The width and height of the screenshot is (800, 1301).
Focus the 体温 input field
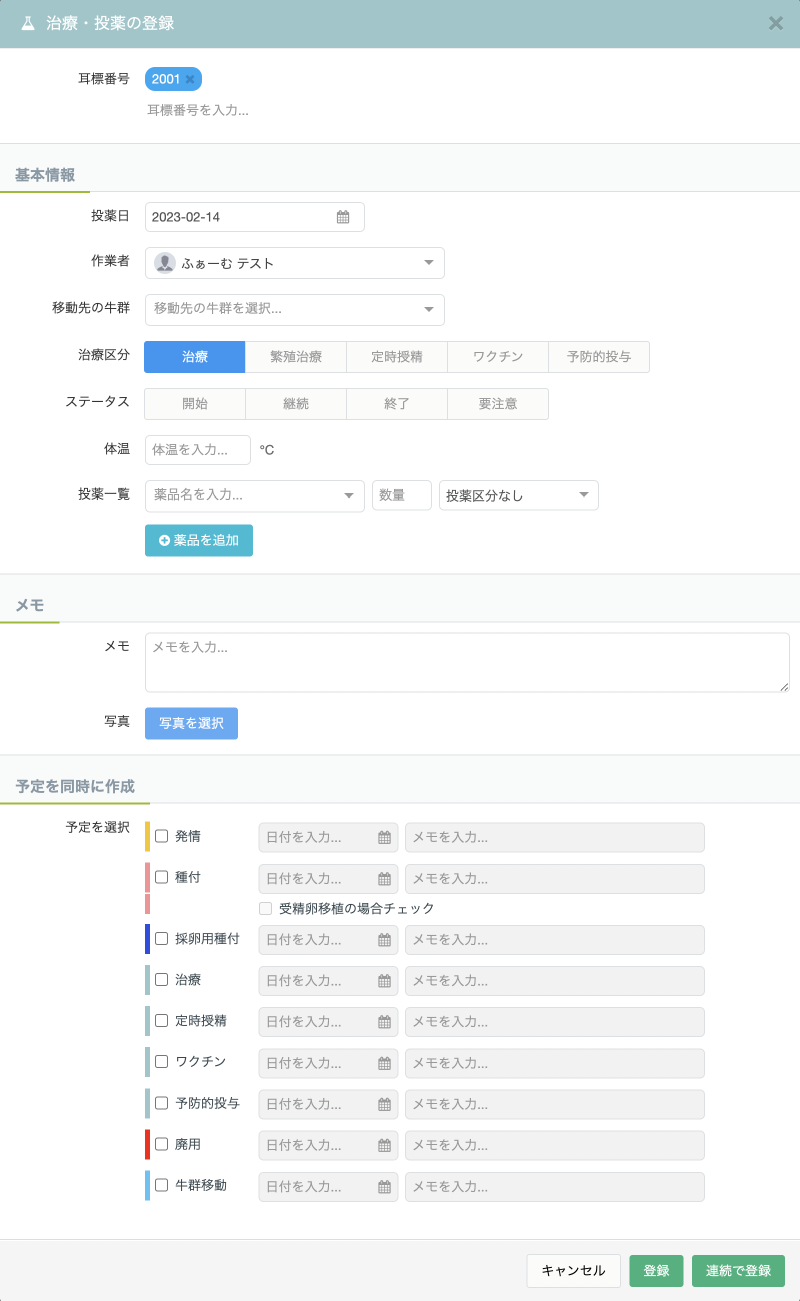click(198, 450)
